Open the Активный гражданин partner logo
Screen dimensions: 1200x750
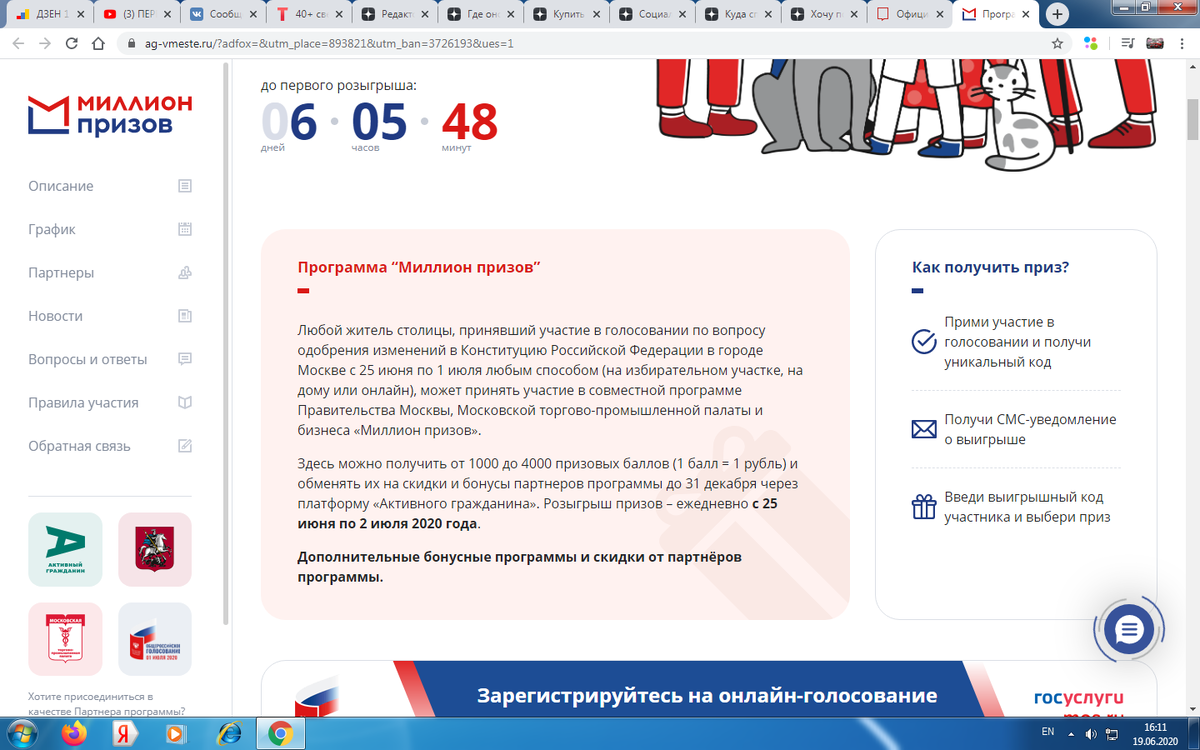click(x=65, y=549)
